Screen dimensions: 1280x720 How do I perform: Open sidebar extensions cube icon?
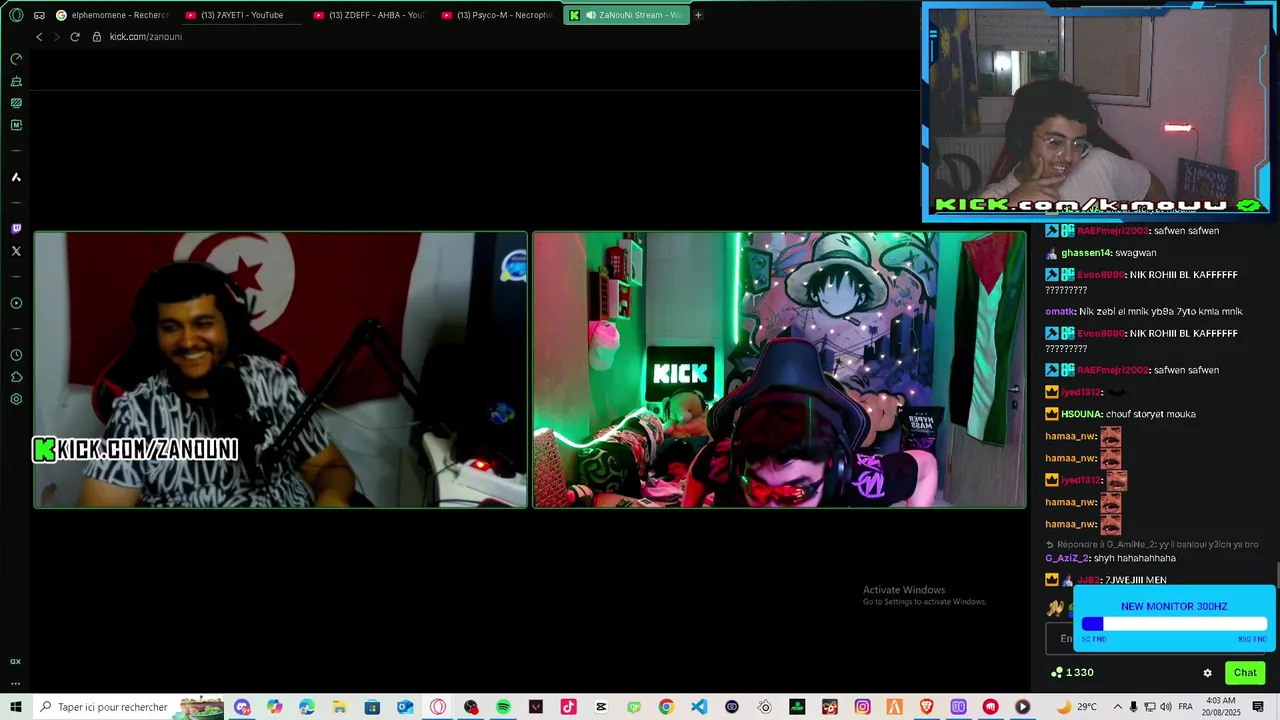pos(16,377)
